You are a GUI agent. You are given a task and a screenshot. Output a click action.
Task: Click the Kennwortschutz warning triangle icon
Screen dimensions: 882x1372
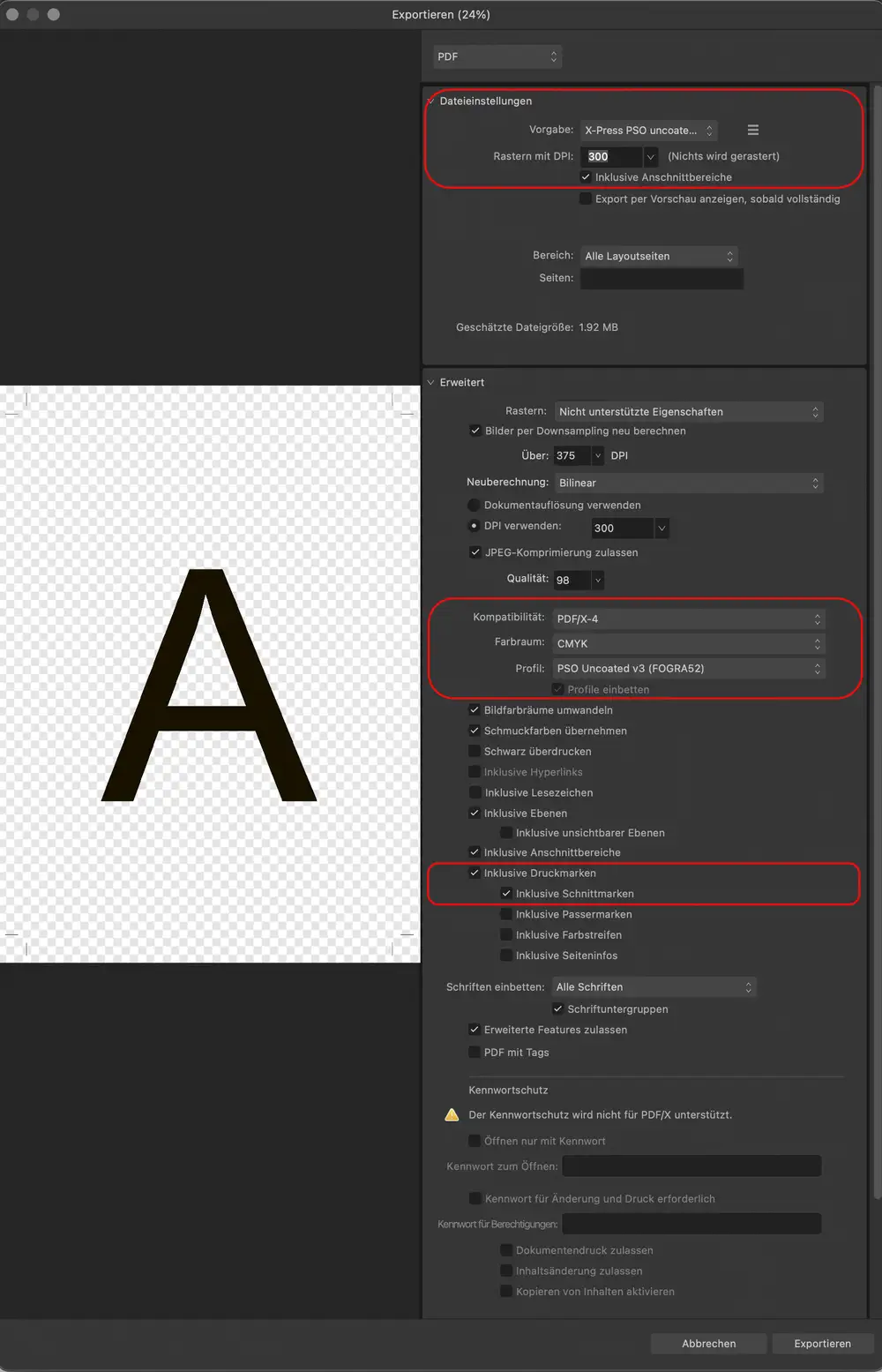click(x=452, y=1114)
